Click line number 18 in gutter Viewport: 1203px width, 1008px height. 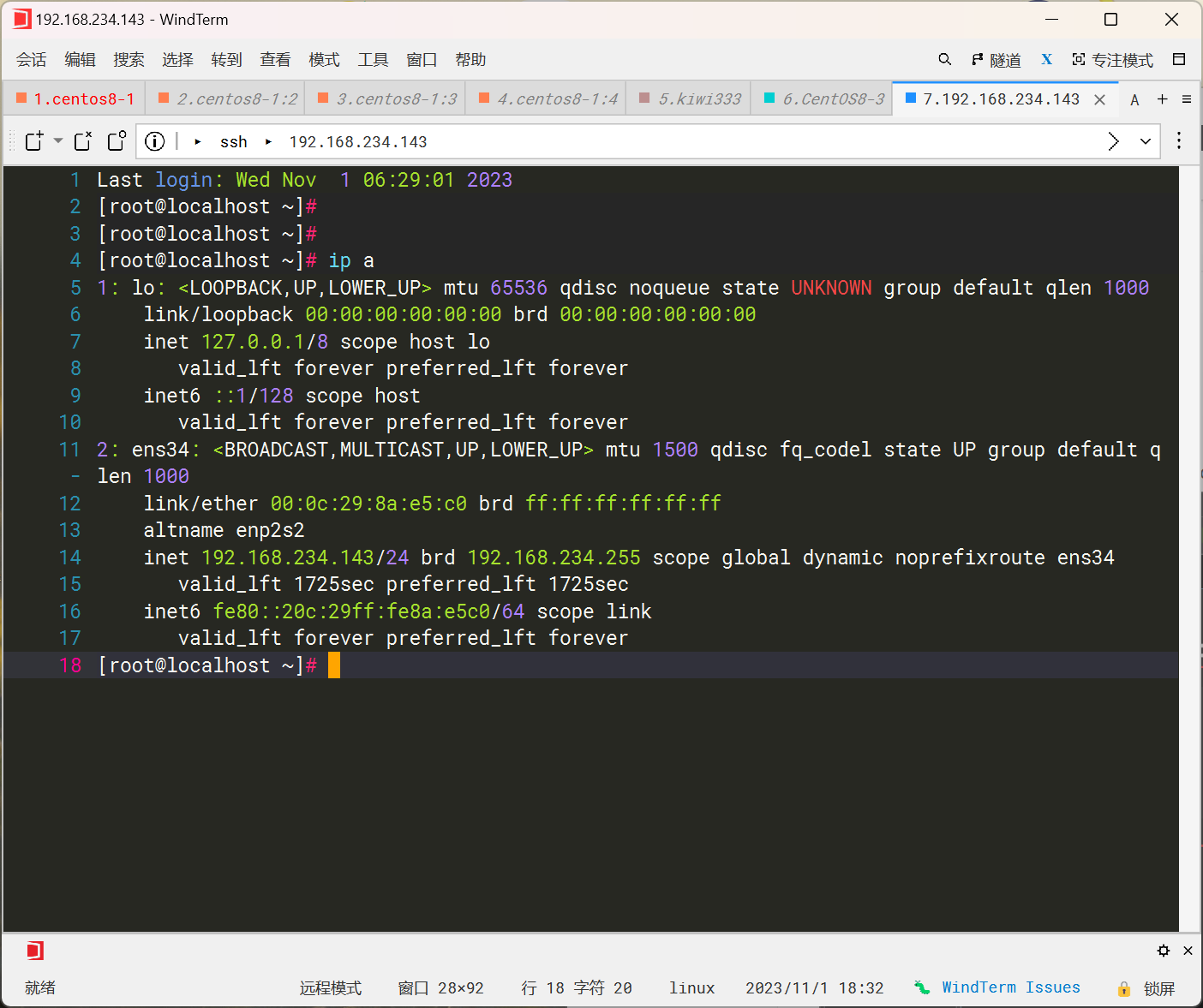click(x=70, y=665)
